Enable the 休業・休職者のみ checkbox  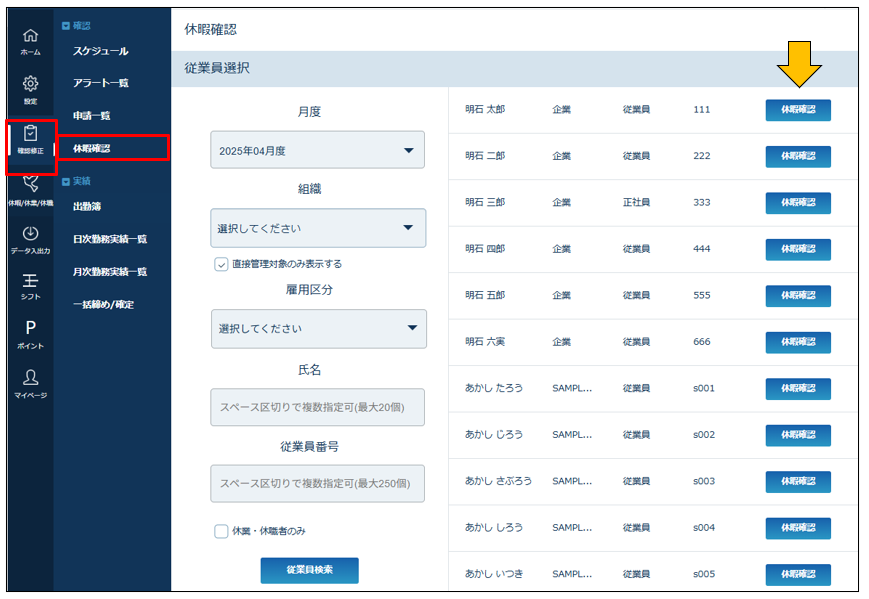click(221, 531)
